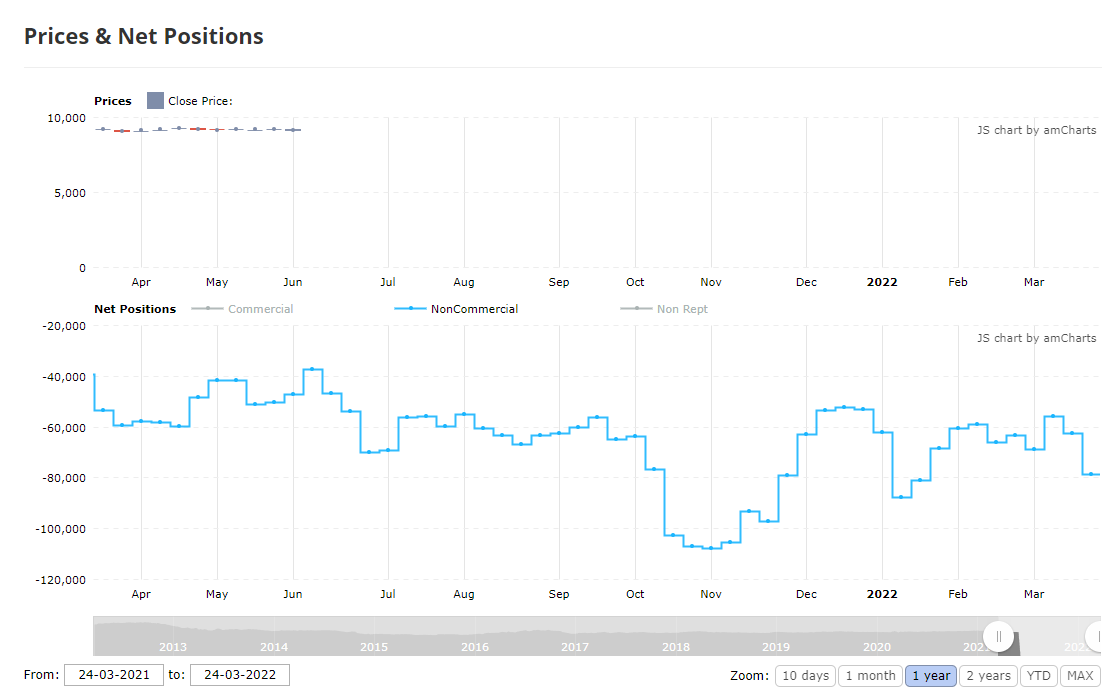Click 2015 on the chart scrollbar
Viewport: 1113px width, 697px height.
coord(374,647)
